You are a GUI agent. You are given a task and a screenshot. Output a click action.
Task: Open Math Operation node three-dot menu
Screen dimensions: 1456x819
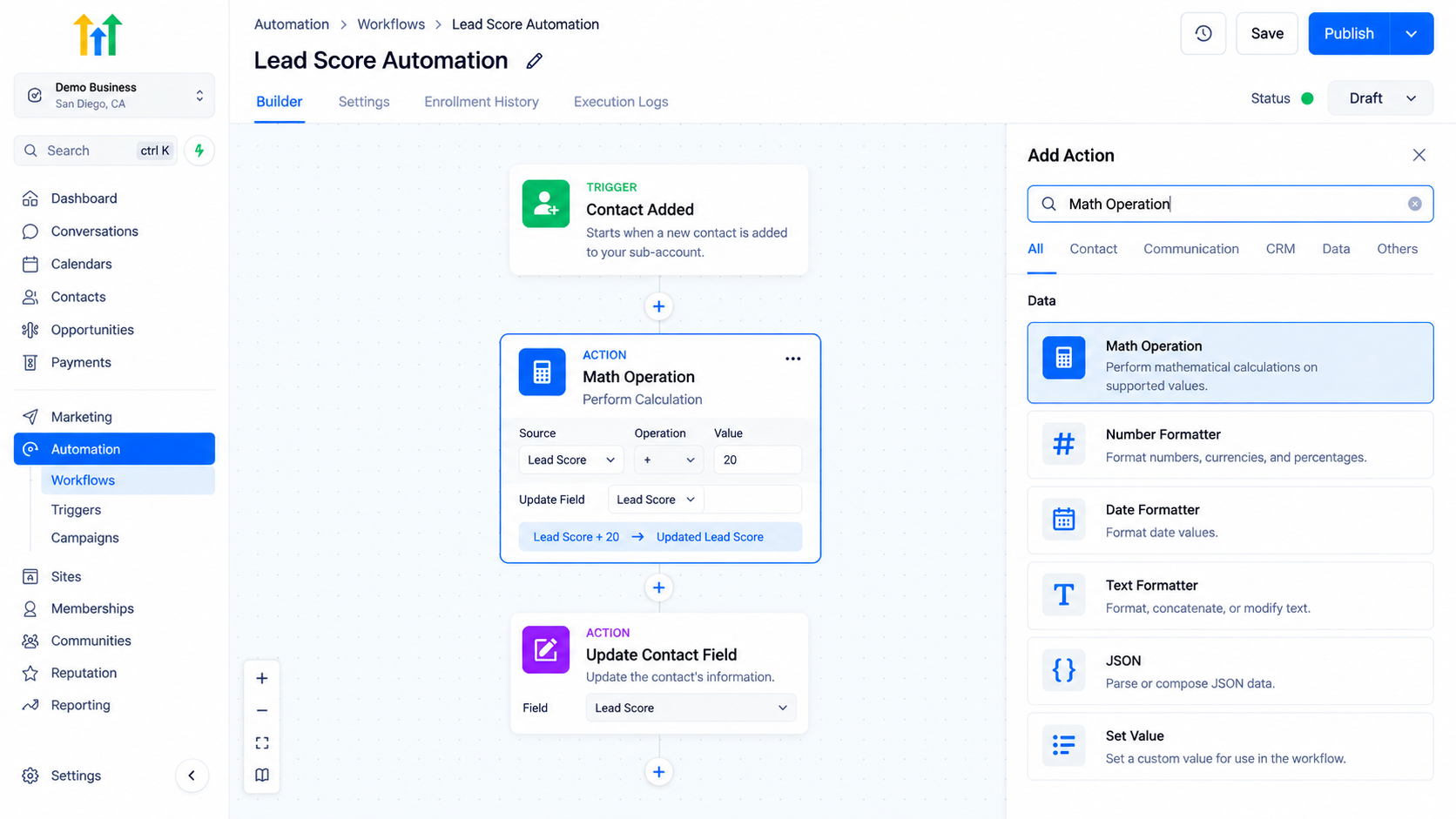click(x=792, y=359)
